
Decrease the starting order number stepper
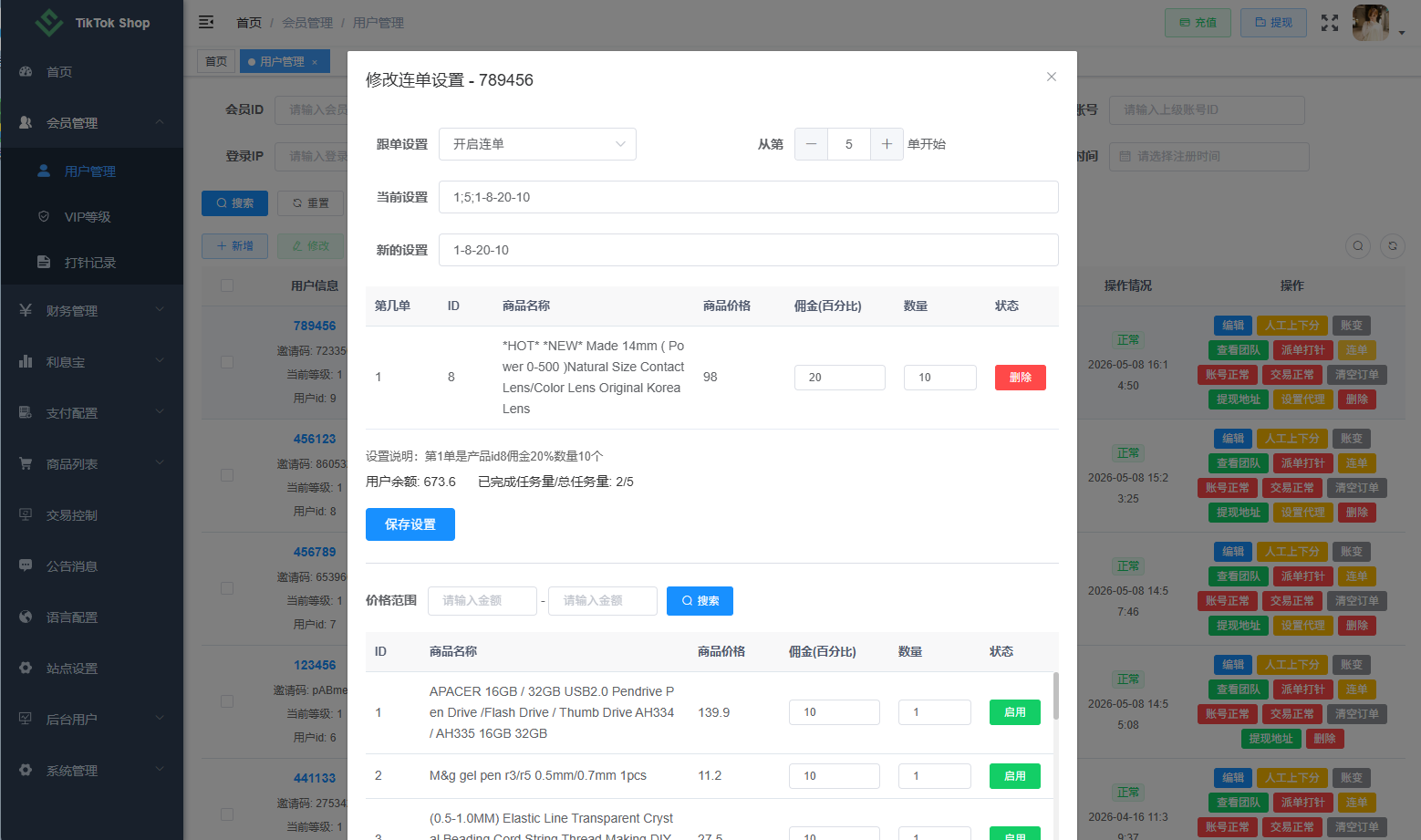click(811, 144)
